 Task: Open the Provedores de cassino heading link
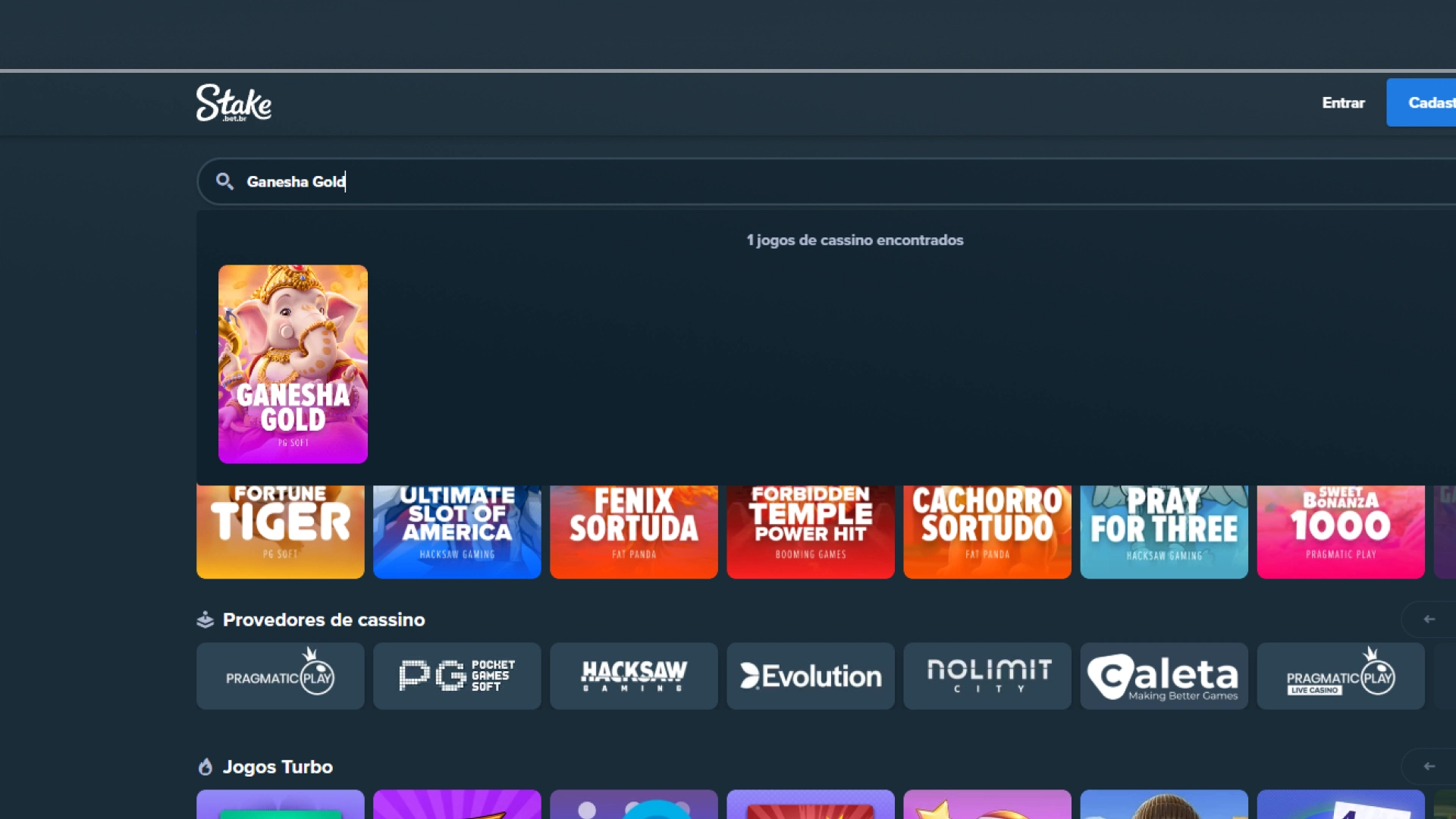coord(324,620)
